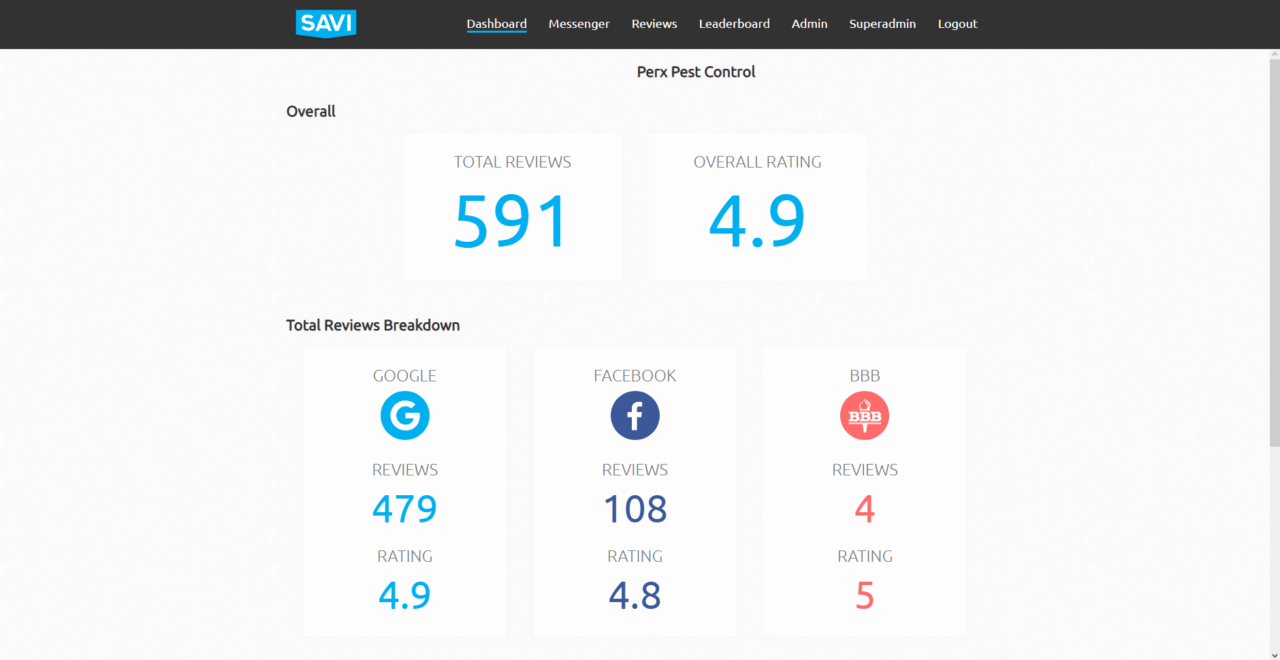Viewport: 1280px width, 660px height.
Task: Navigate to the Leaderboard
Action: (734, 24)
